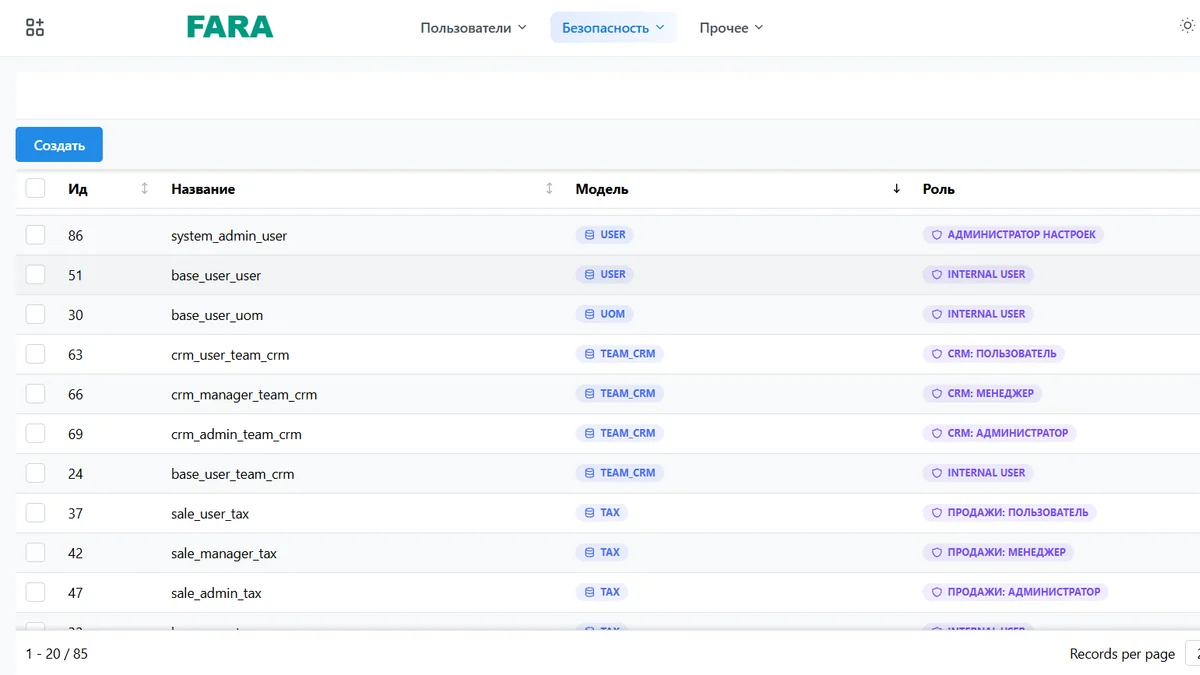The width and height of the screenshot is (1200, 675).
Task: Click the Ид value 86
Action: [76, 236]
